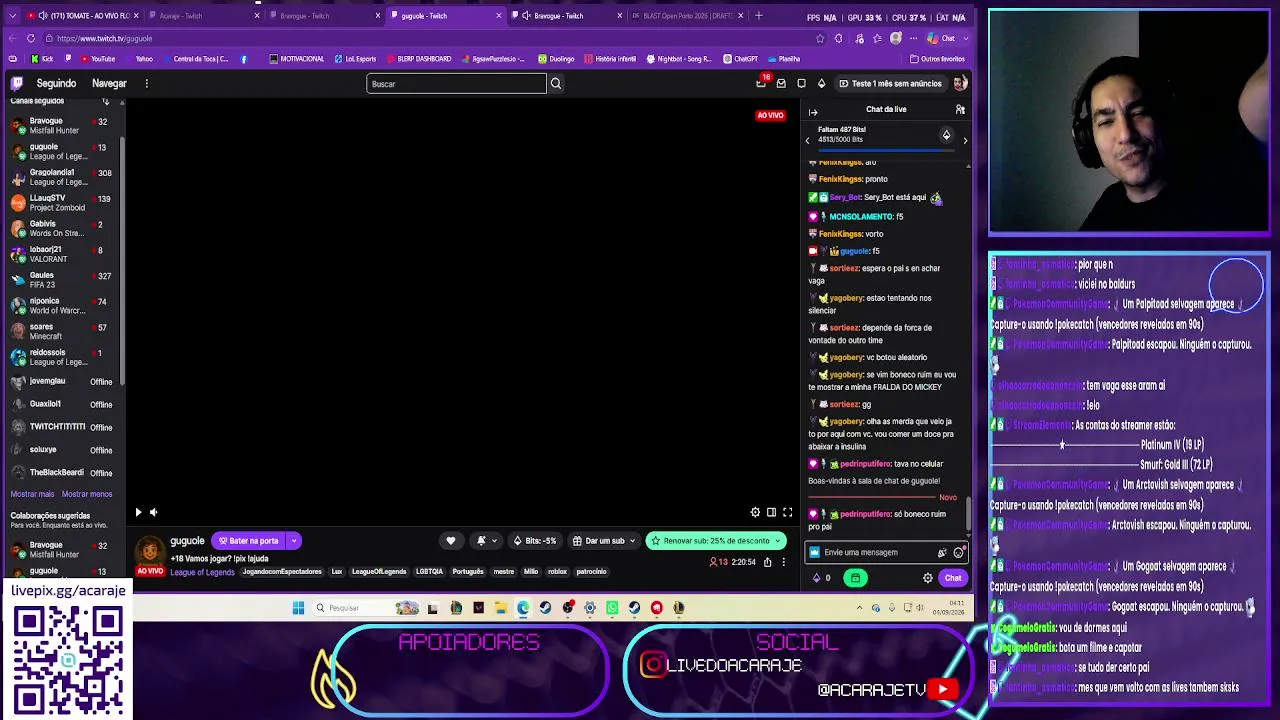
Task: Open the Seguindo menu
Action: pyautogui.click(x=56, y=84)
